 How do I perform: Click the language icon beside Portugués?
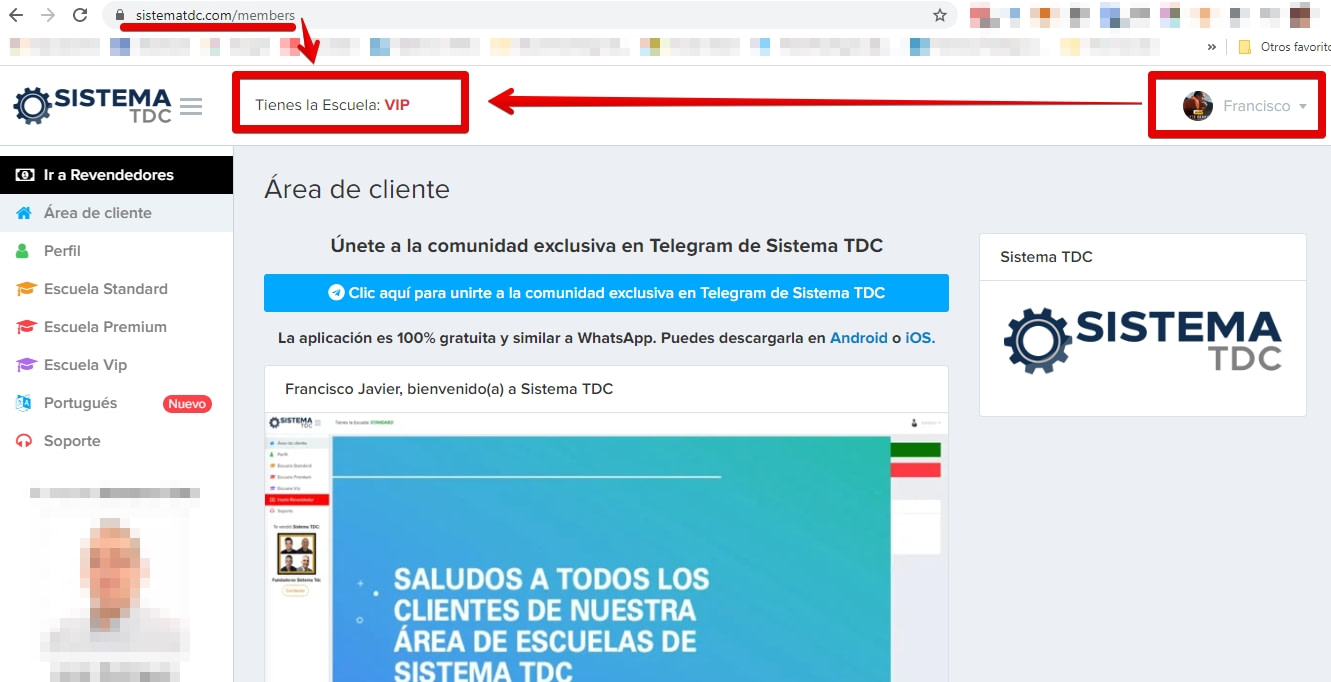point(24,403)
